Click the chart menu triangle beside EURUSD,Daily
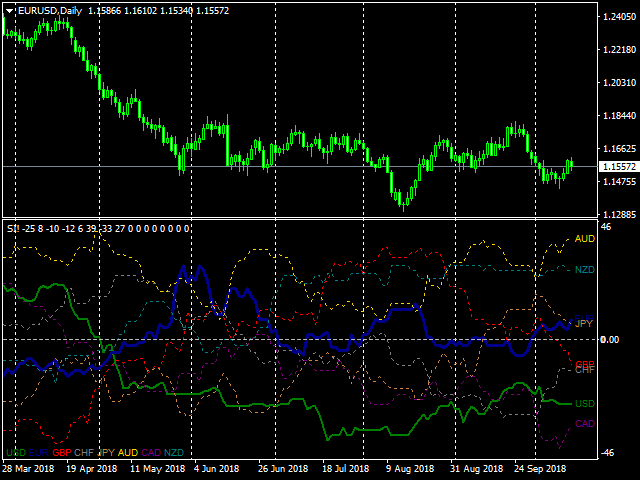Screen dimensions: 640x480 tap(9, 11)
